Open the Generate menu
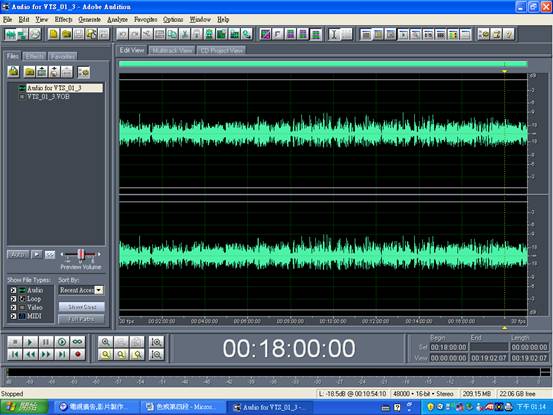The image size is (553, 415). pyautogui.click(x=89, y=19)
